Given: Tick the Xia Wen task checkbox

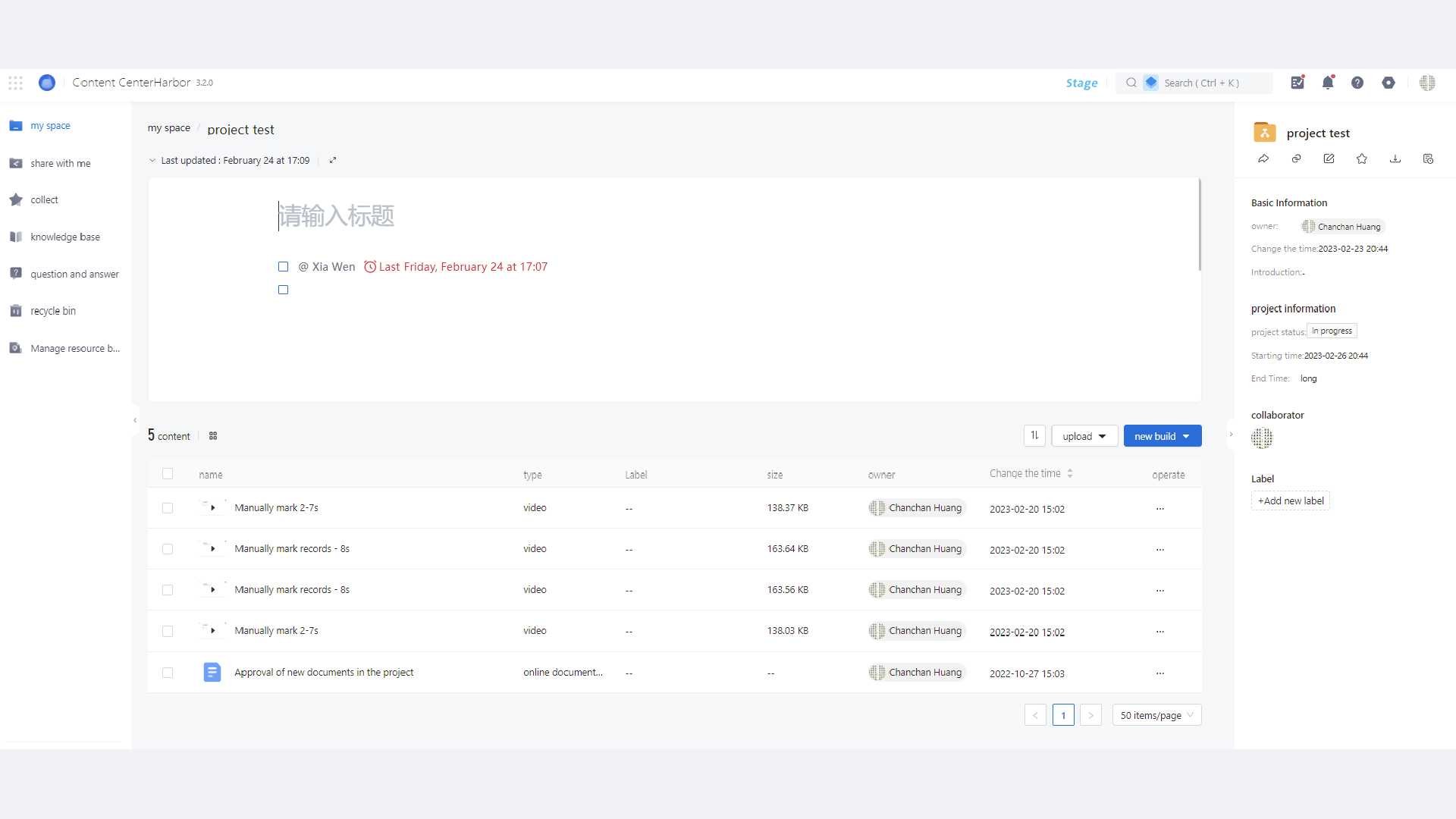Looking at the screenshot, I should point(283,267).
